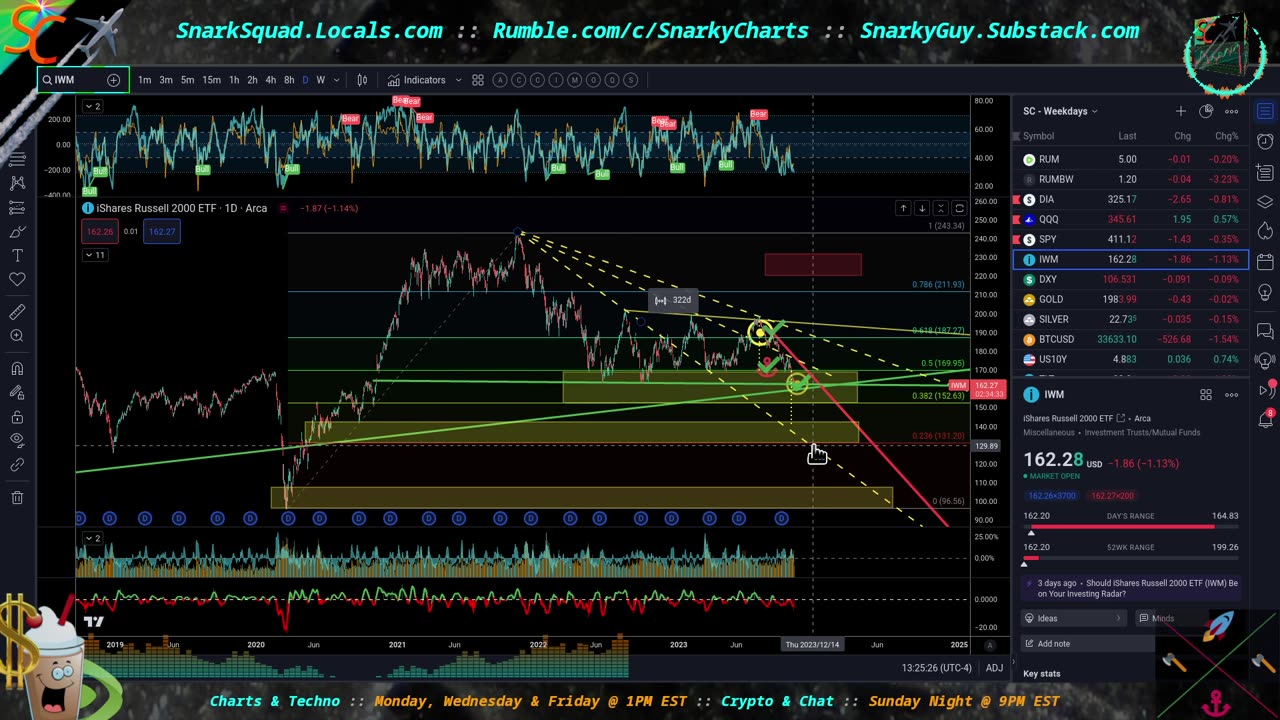Click the plus icon next to the IWM search
This screenshot has height=720, width=1280.
113,80
